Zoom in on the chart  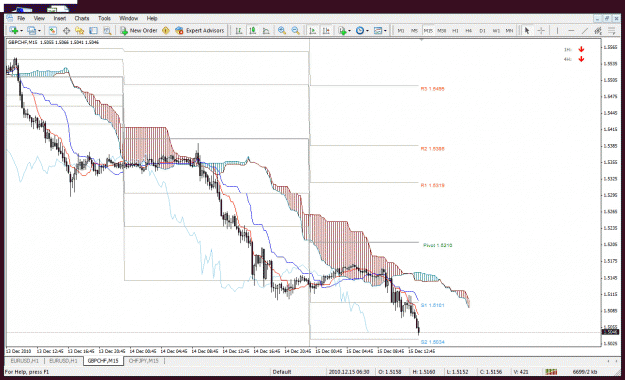[x=282, y=31]
